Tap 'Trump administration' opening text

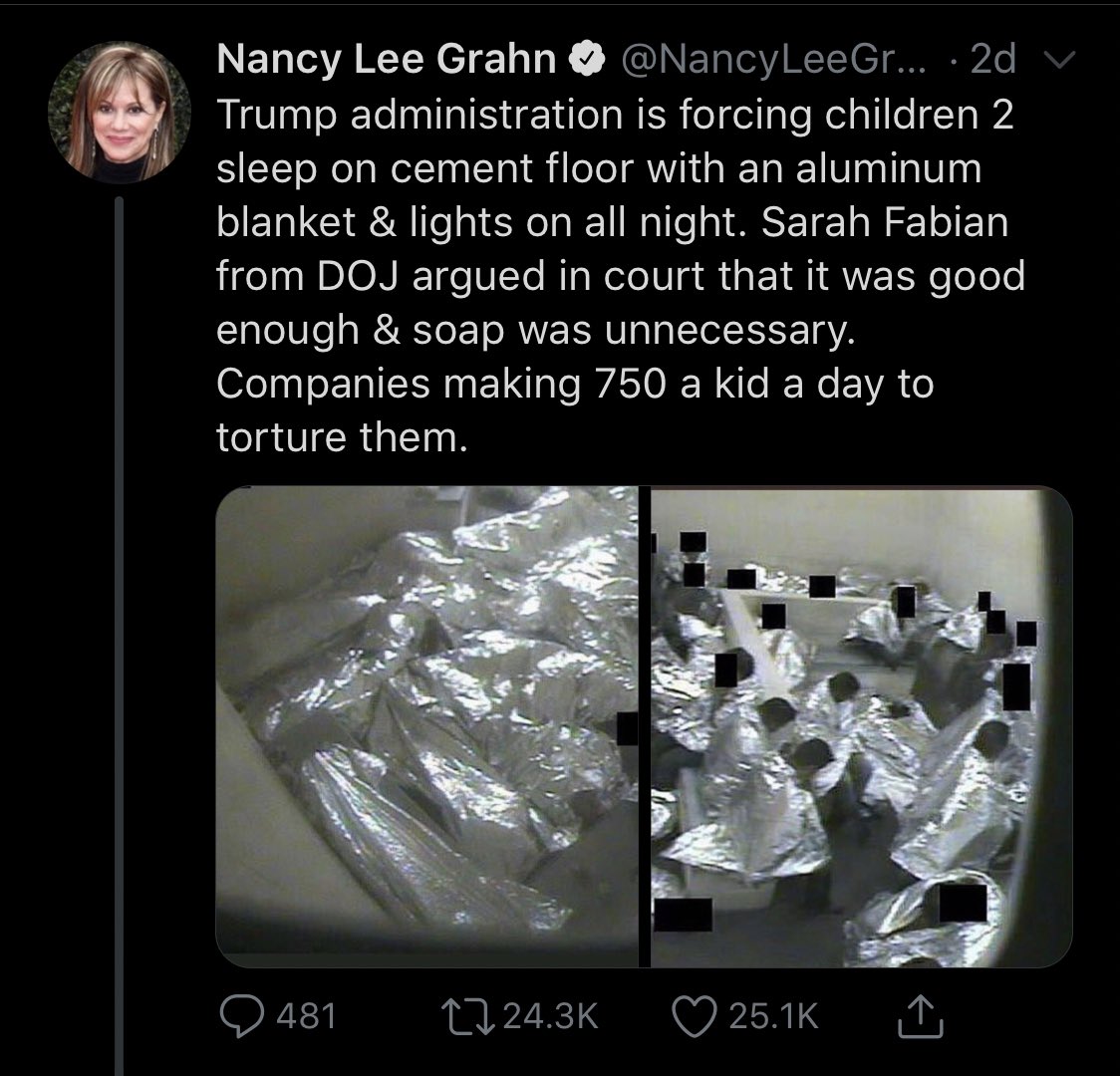(420, 115)
